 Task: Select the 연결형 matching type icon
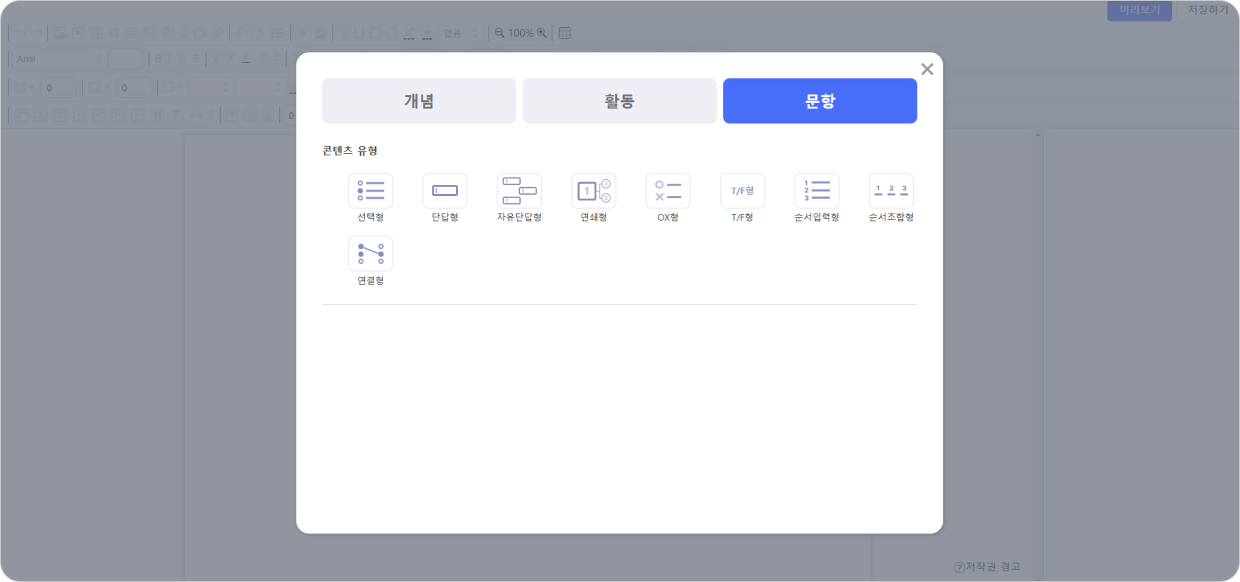(x=370, y=254)
